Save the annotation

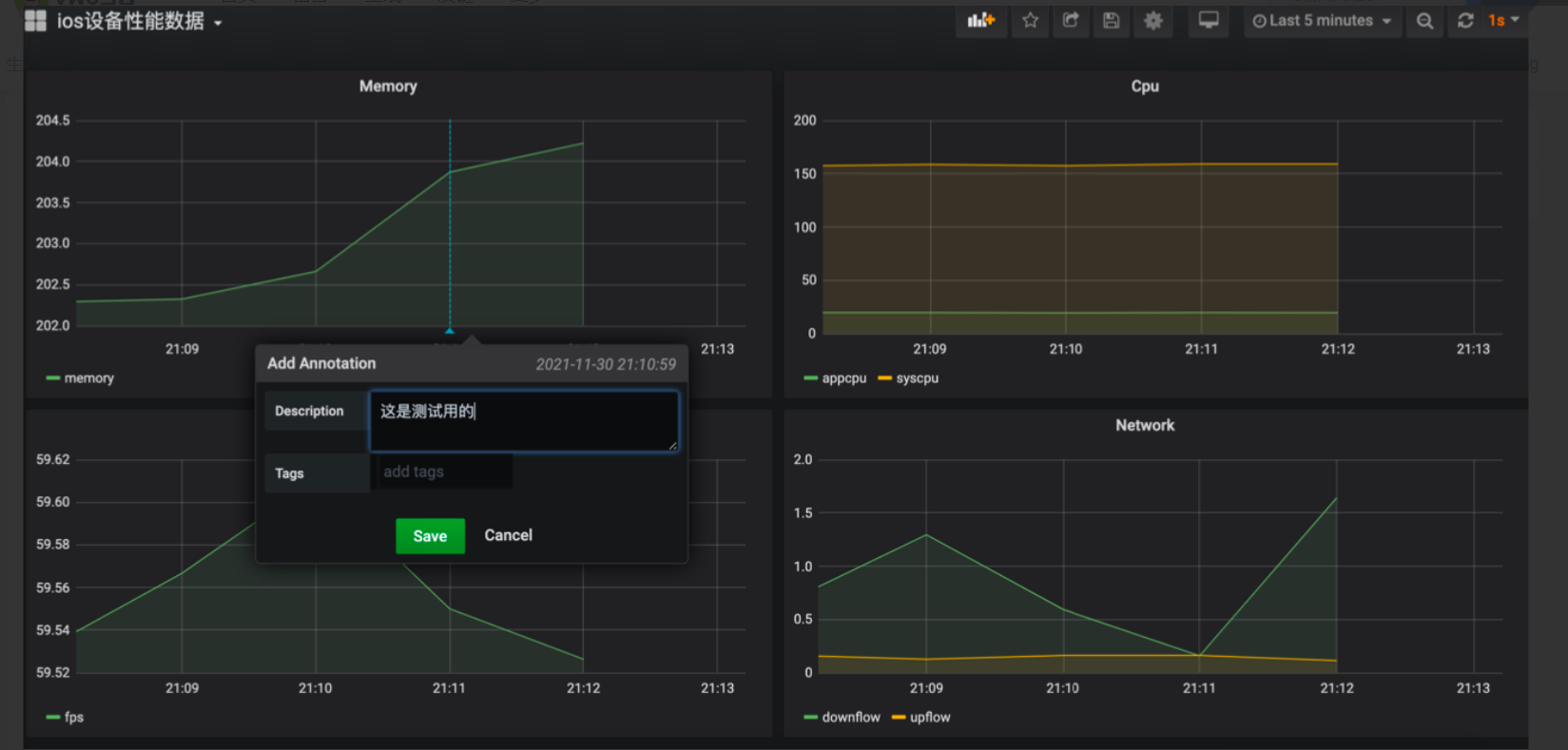coord(430,536)
